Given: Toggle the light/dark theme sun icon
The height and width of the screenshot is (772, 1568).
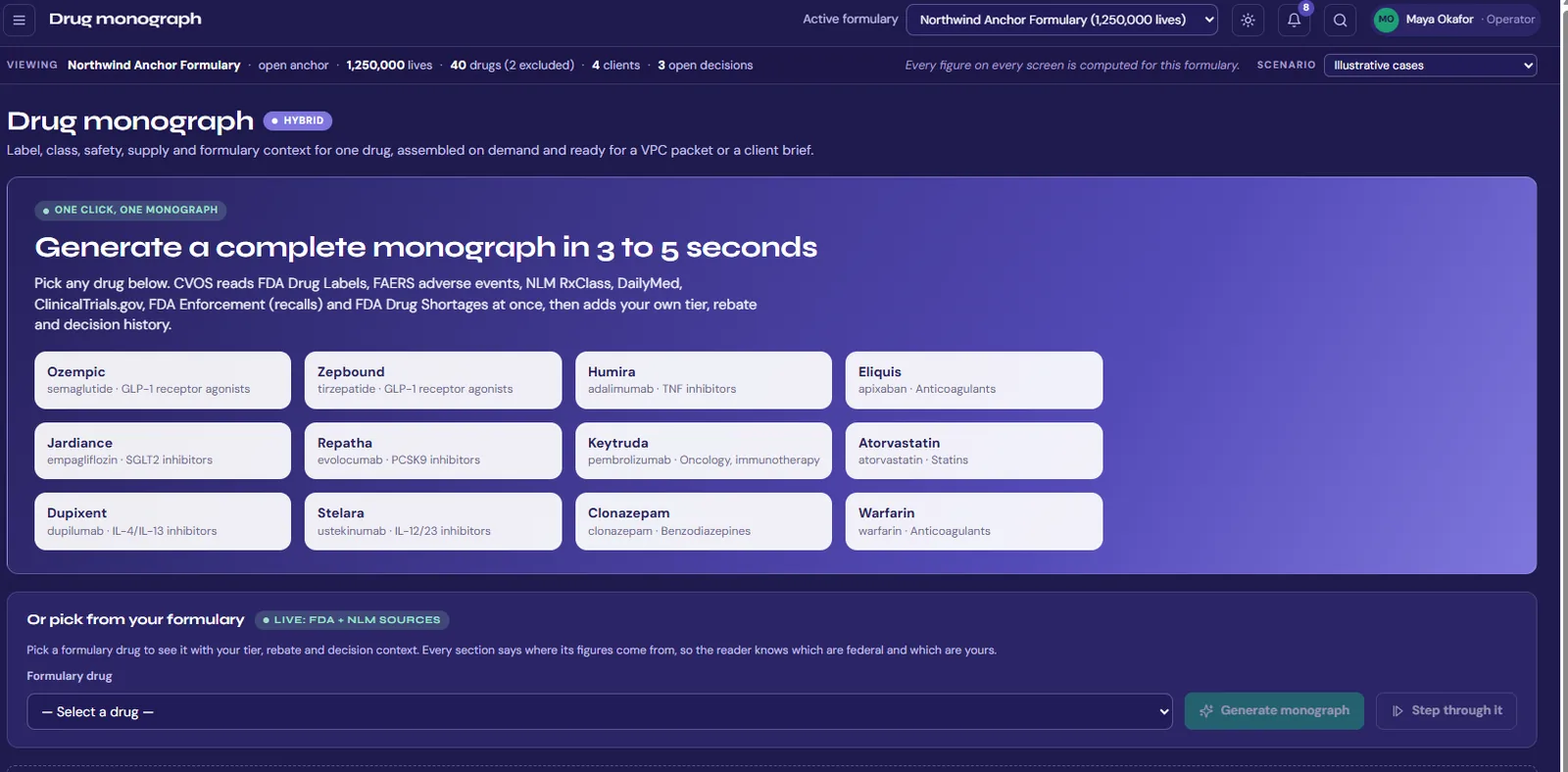Looking at the screenshot, I should click(1248, 20).
